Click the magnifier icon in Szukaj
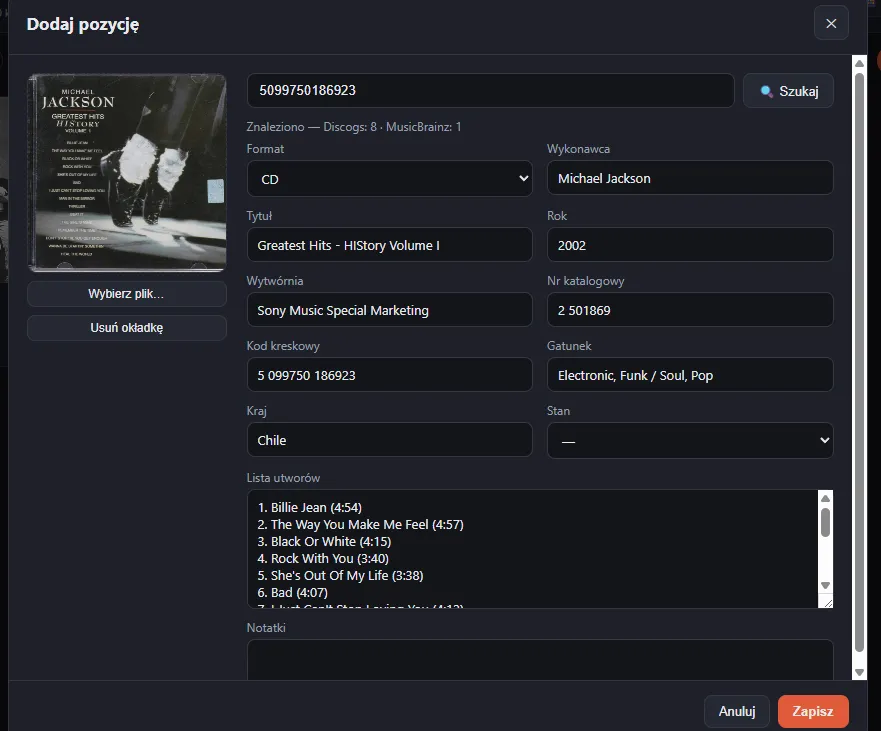The width and height of the screenshot is (881, 731). pos(766,91)
